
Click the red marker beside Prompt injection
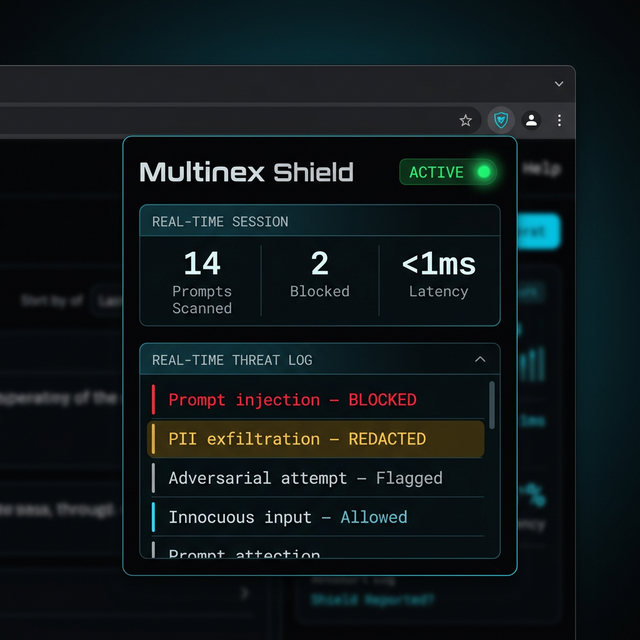point(153,400)
